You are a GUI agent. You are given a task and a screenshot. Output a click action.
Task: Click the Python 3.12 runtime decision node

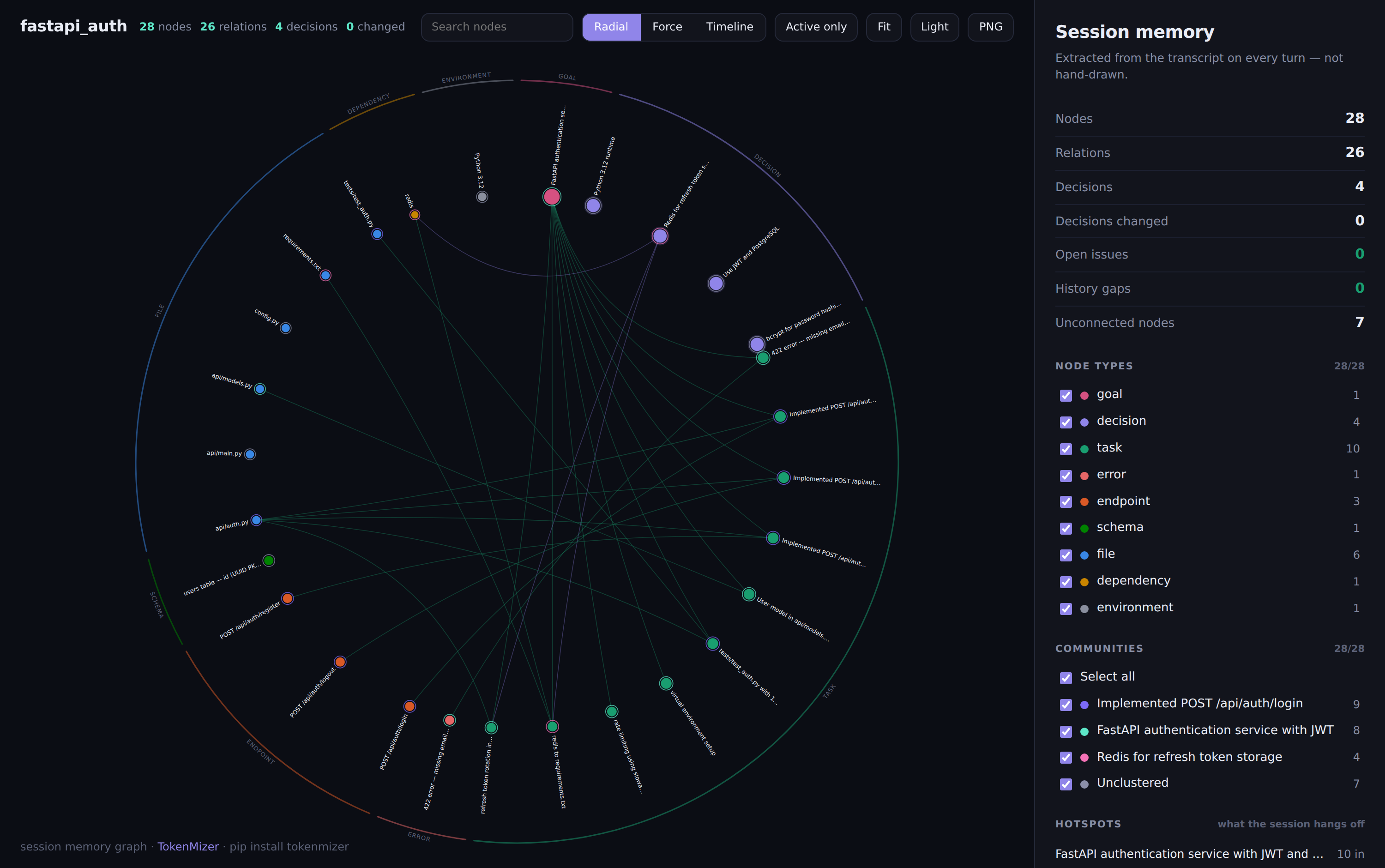[593, 205]
